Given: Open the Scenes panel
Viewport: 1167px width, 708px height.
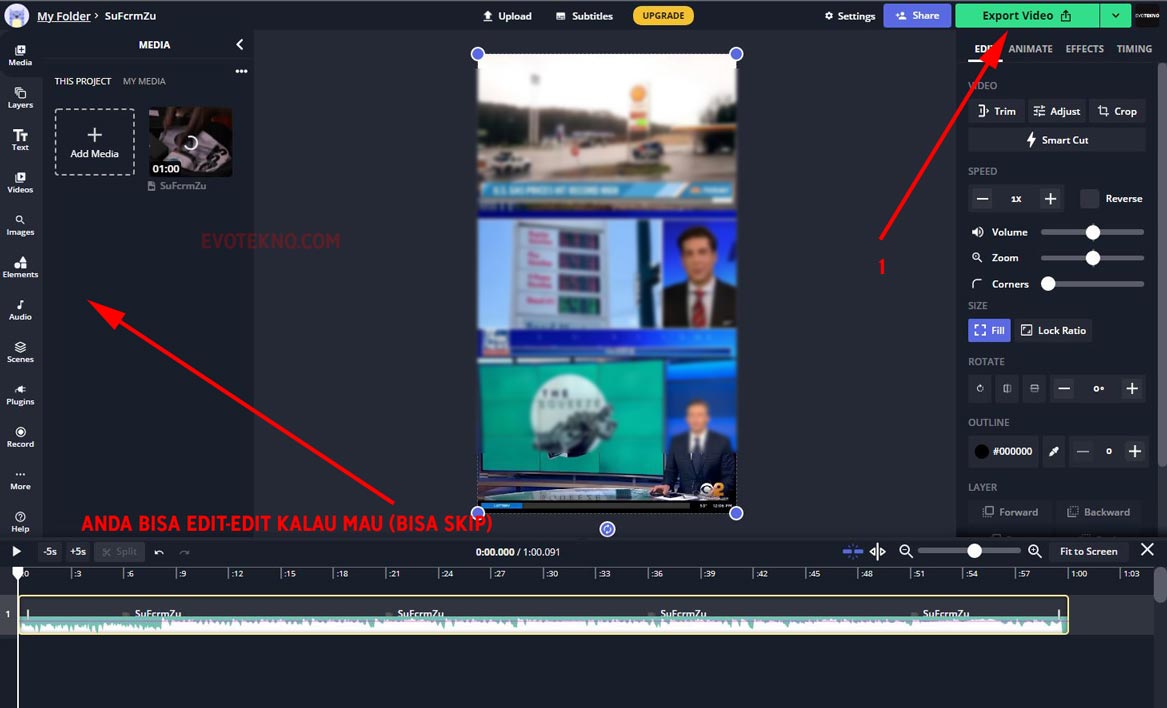Looking at the screenshot, I should 20,351.
